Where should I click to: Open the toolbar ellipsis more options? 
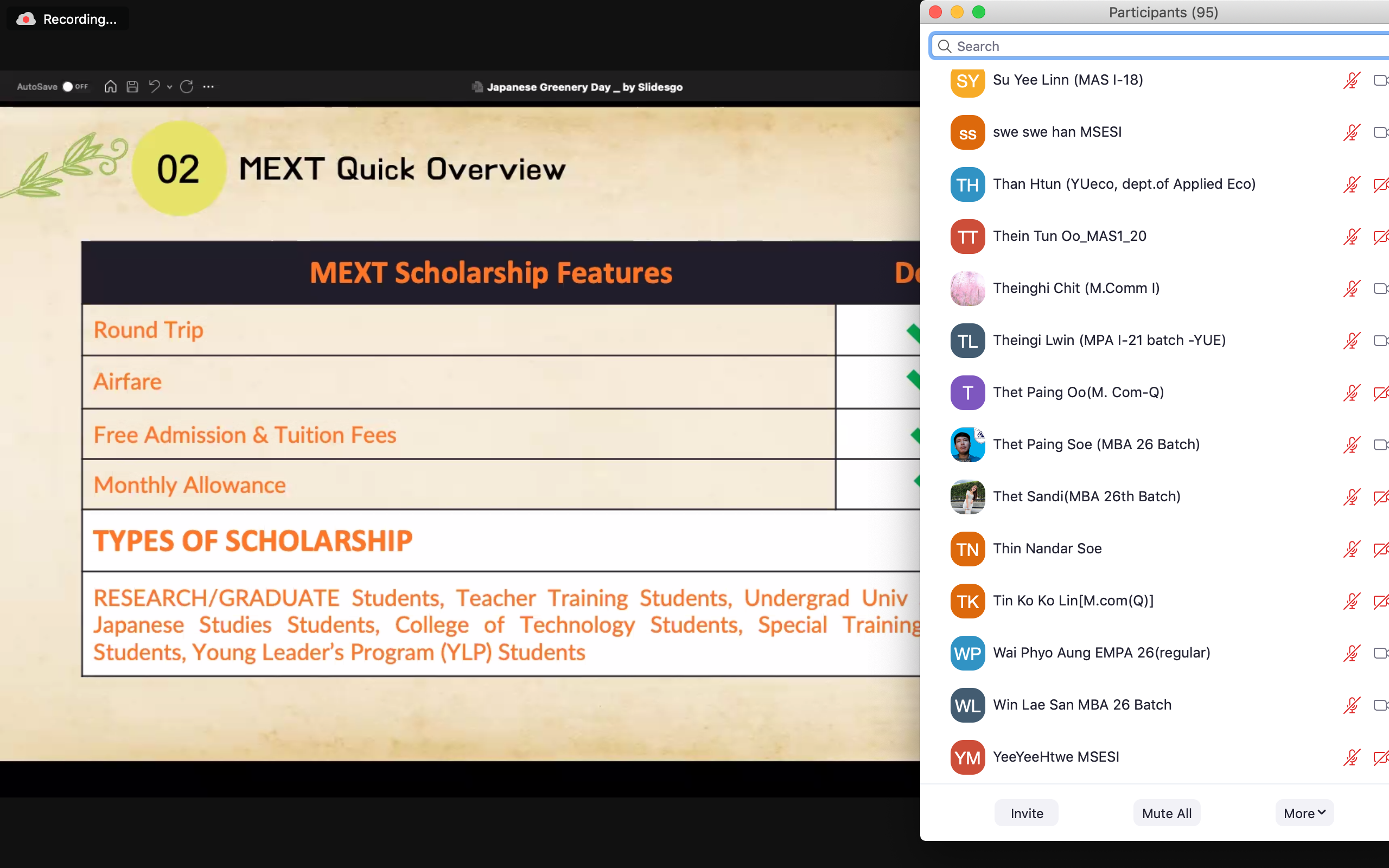pyautogui.click(x=208, y=87)
